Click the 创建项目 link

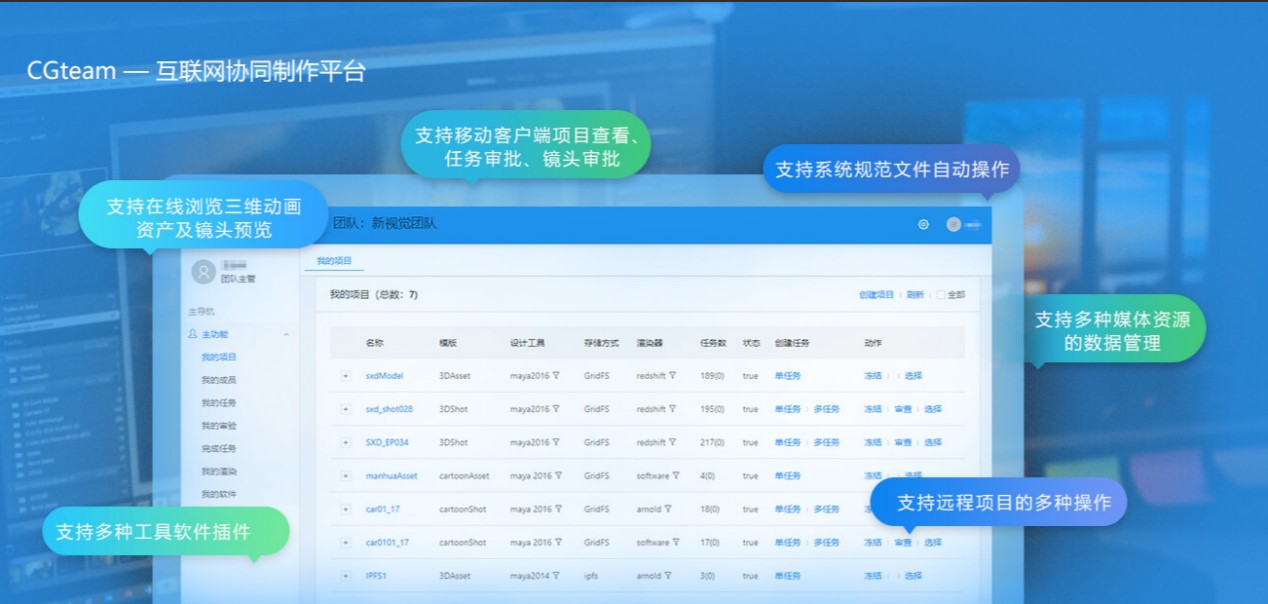coord(876,295)
